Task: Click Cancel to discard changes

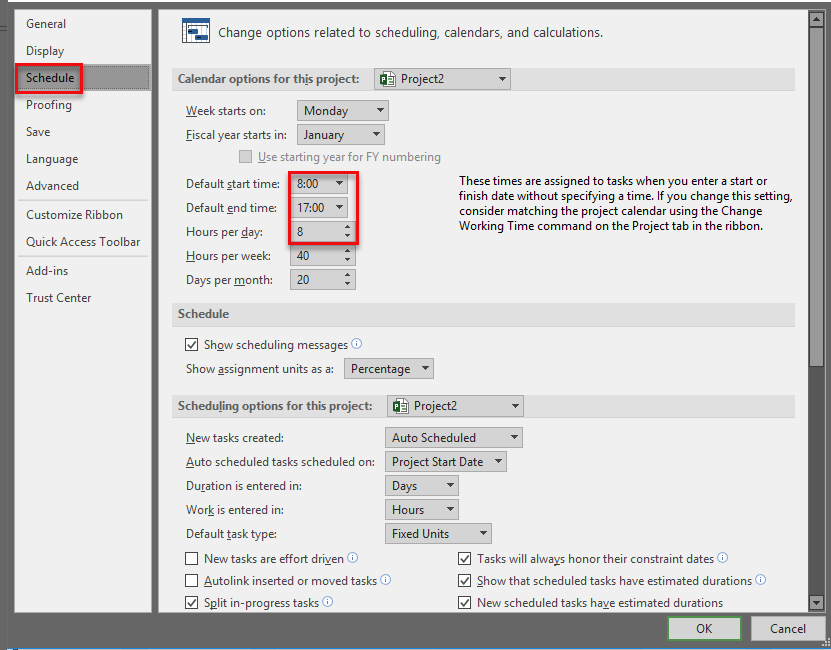Action: tap(787, 629)
